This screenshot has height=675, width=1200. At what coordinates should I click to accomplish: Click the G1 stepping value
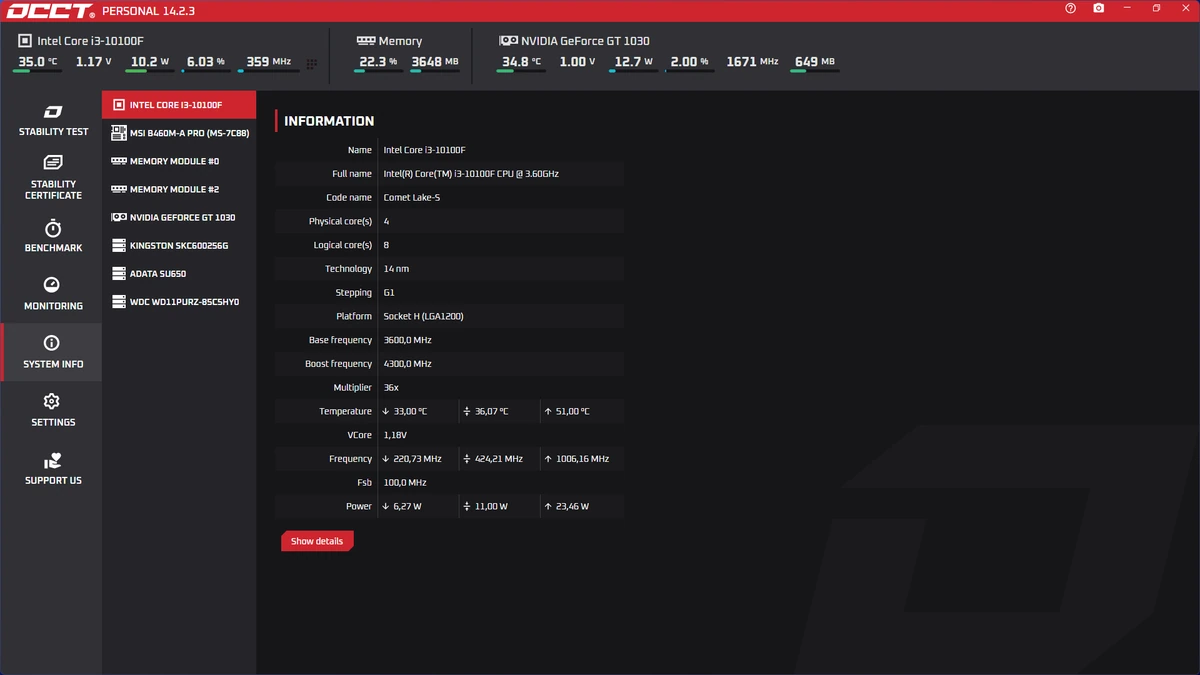click(x=389, y=293)
